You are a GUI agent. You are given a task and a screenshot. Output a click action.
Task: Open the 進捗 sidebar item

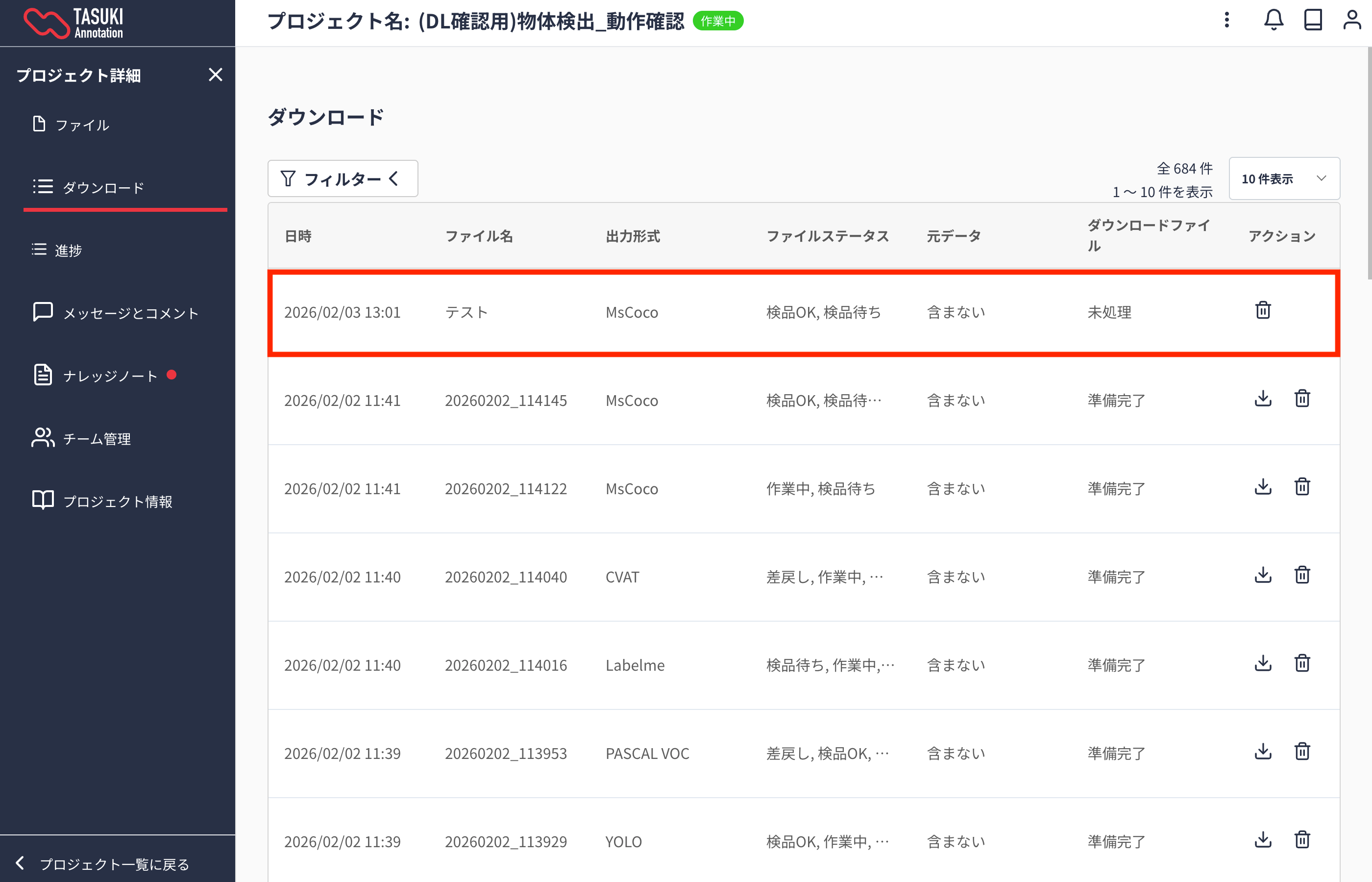(68, 250)
